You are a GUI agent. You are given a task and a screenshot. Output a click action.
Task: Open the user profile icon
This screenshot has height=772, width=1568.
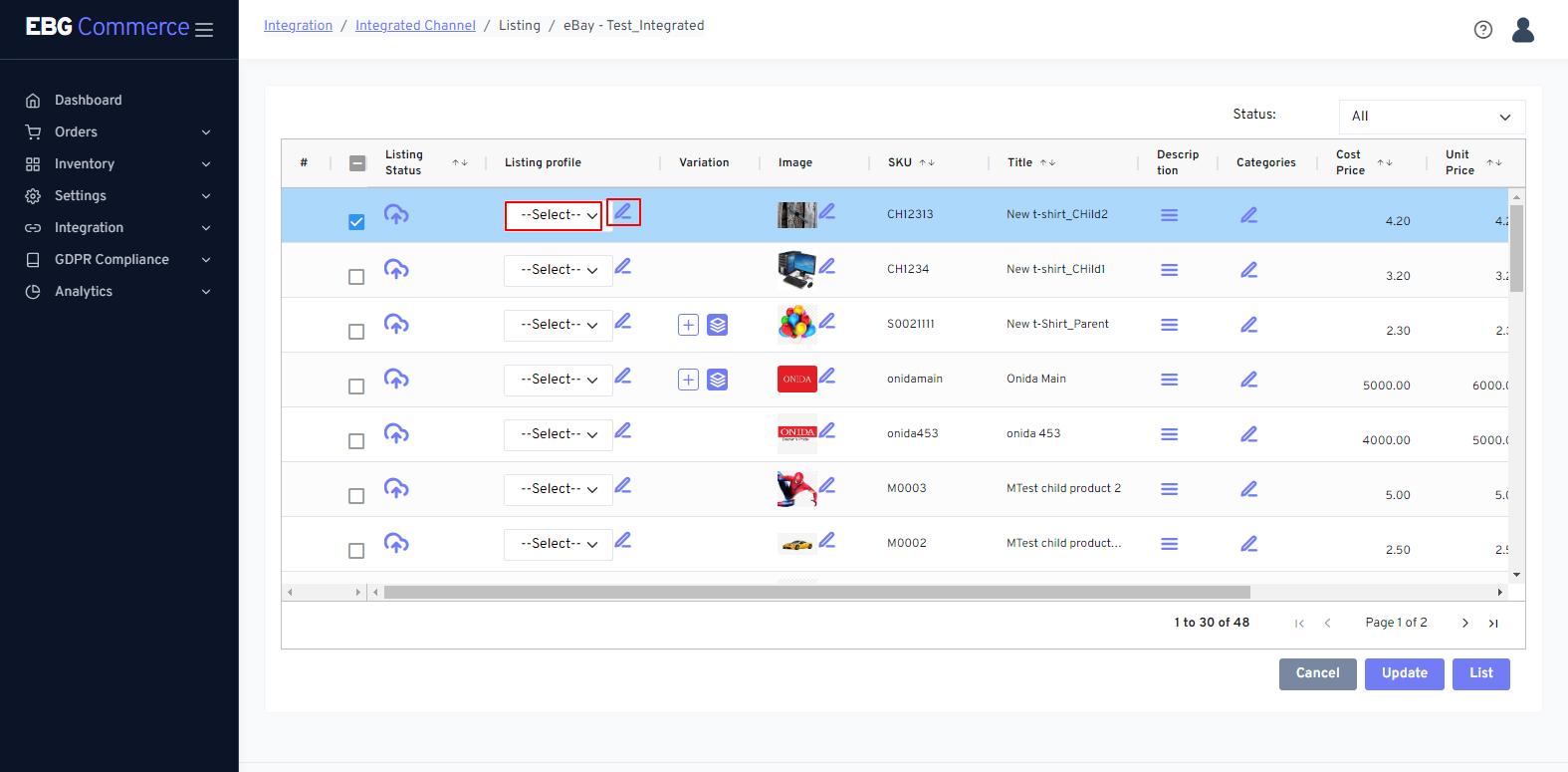[1522, 30]
